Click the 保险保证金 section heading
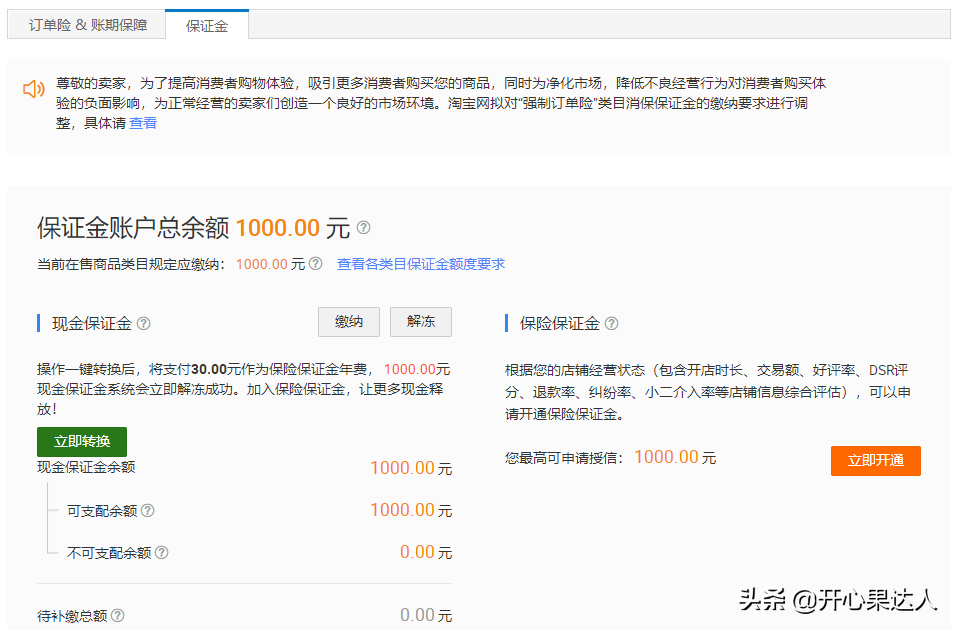 [x=560, y=323]
